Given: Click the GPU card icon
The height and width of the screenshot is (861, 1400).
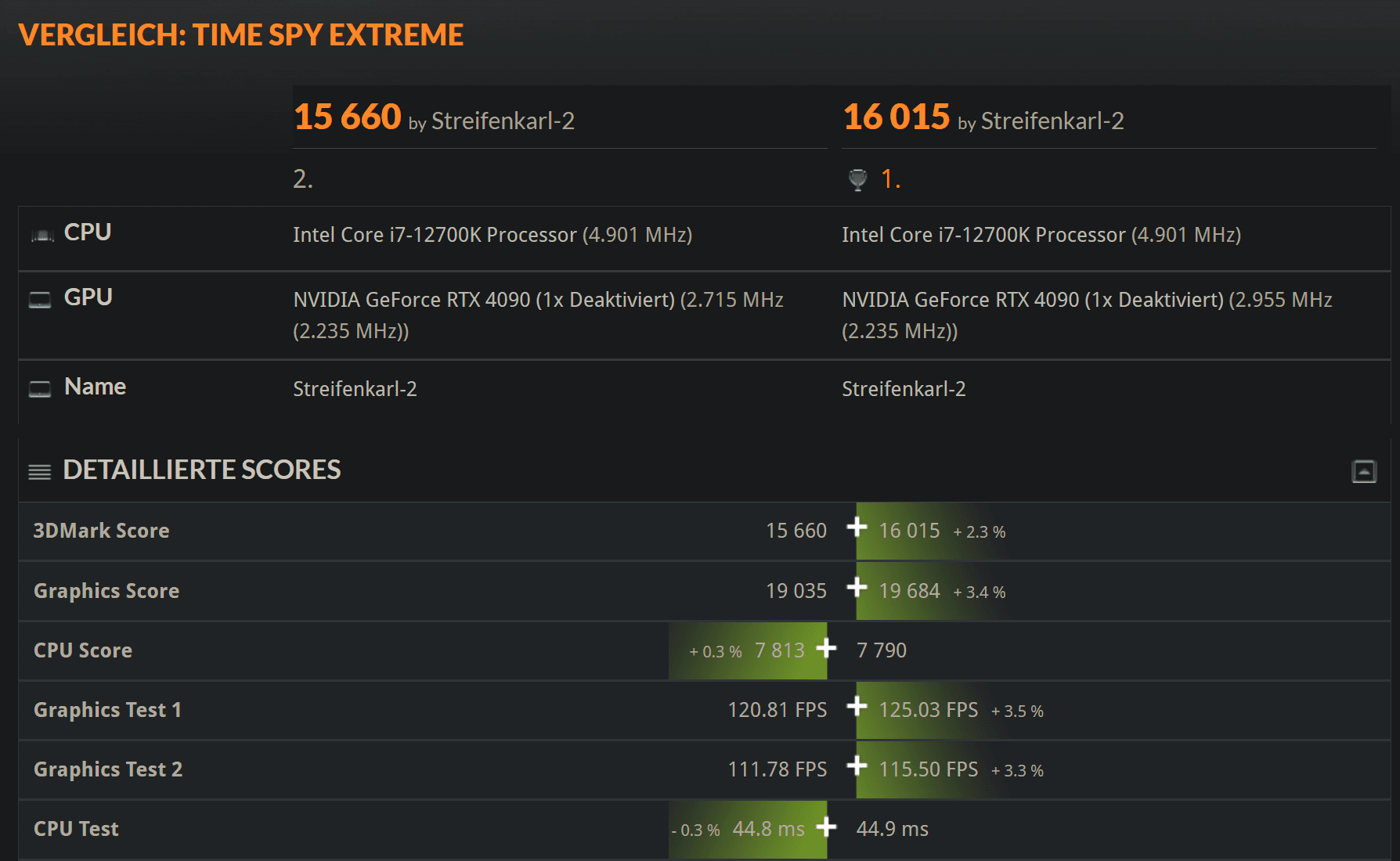Looking at the screenshot, I should pos(40,300).
